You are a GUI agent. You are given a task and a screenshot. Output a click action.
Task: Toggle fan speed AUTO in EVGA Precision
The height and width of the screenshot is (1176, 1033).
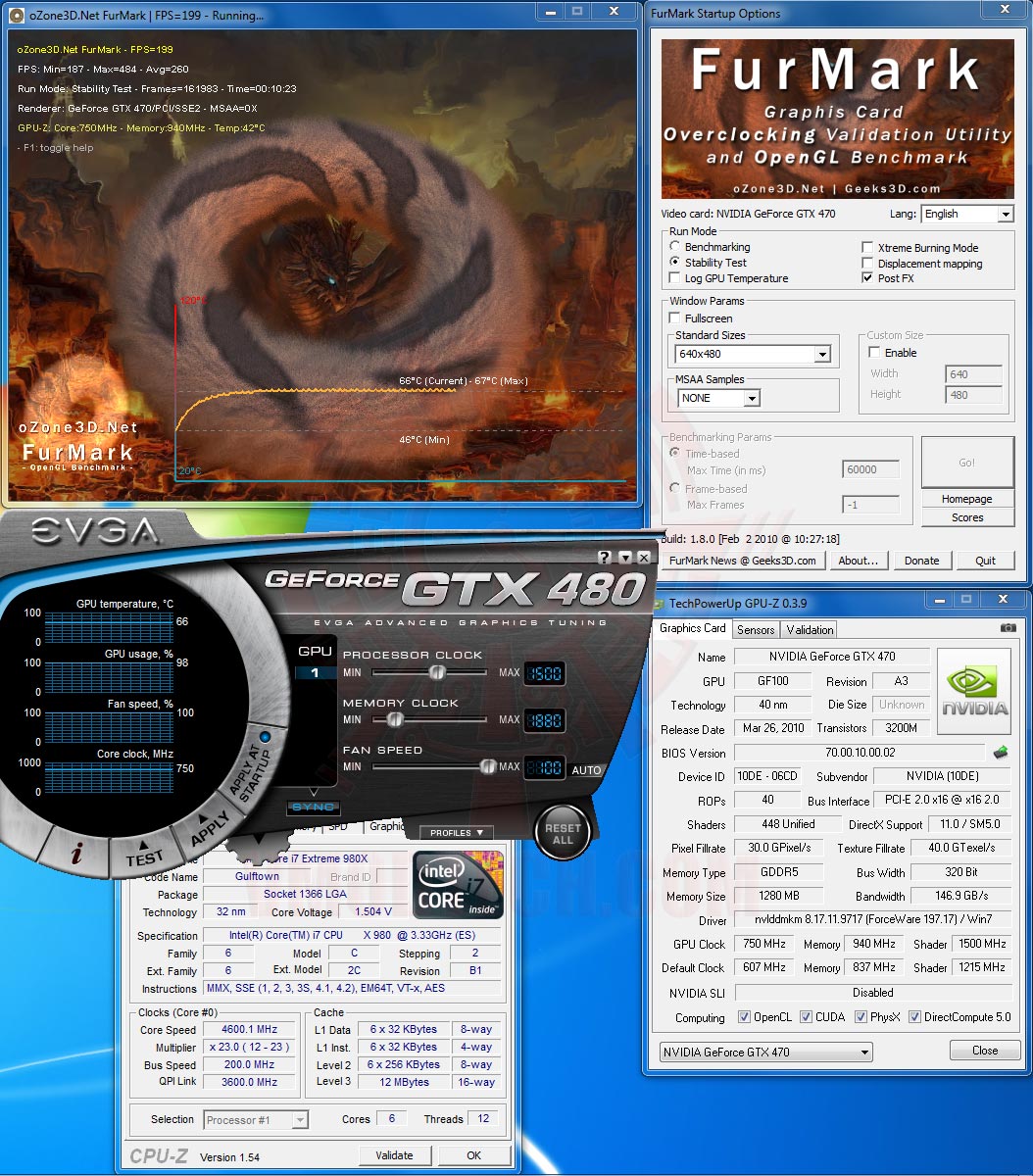point(586,770)
